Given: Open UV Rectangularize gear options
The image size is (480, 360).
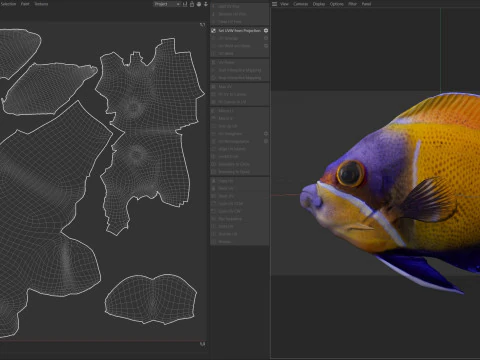Looking at the screenshot, I should coord(266,141).
